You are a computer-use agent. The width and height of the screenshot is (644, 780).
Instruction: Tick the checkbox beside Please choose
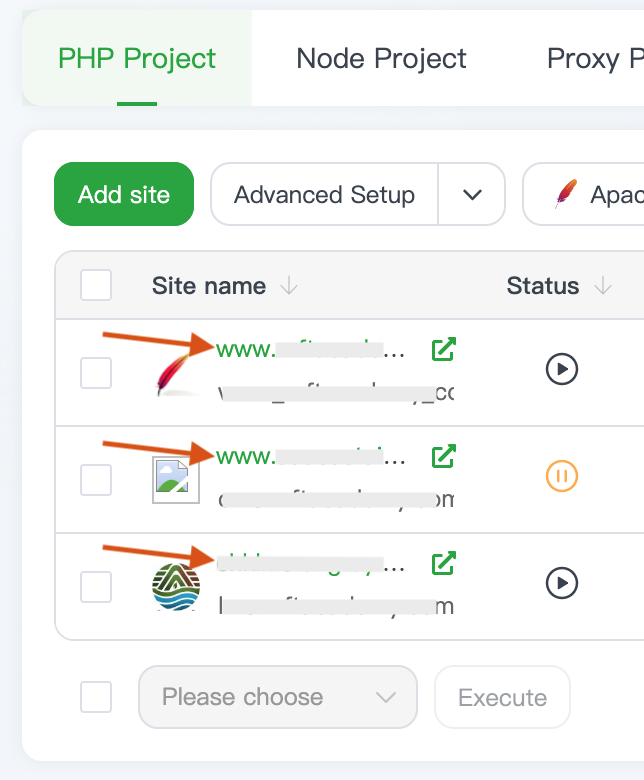(x=96, y=697)
